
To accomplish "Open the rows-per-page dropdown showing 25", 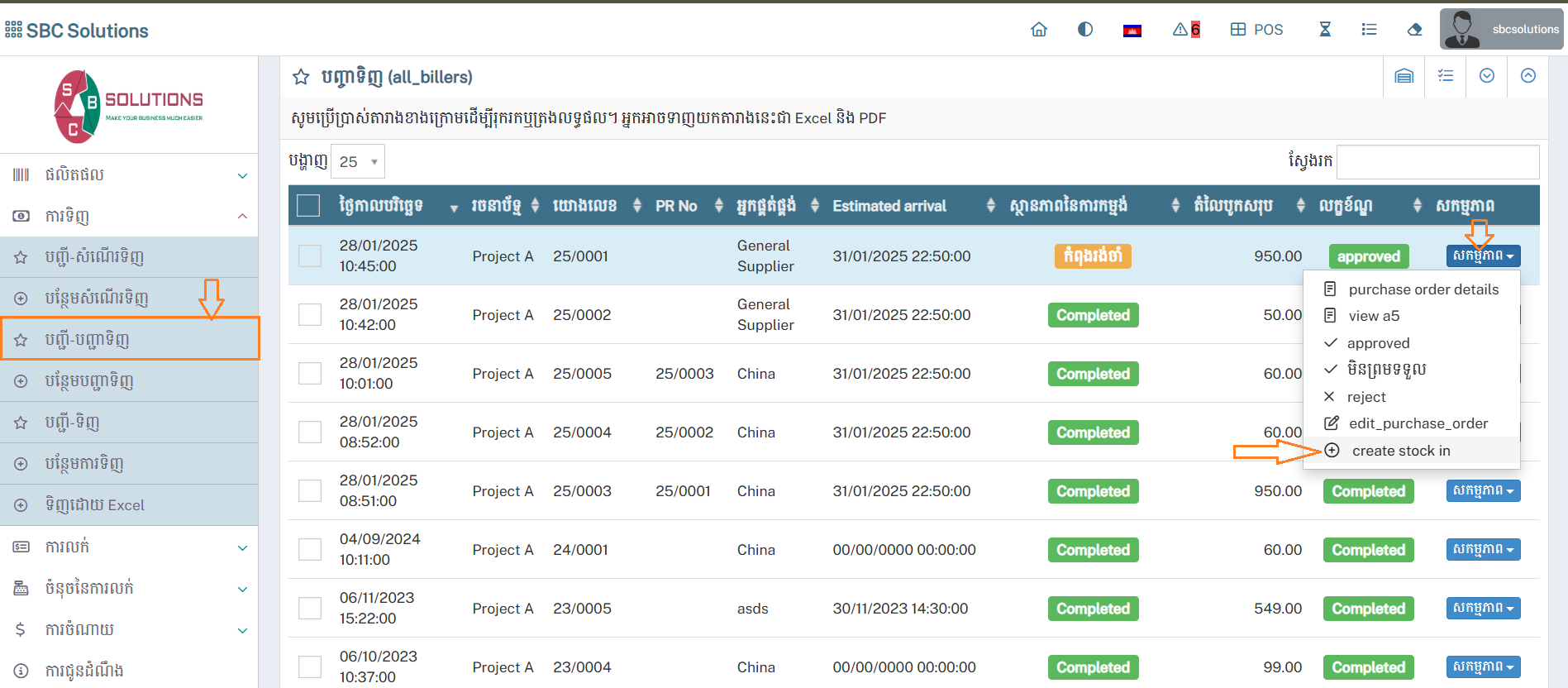I will [x=358, y=162].
